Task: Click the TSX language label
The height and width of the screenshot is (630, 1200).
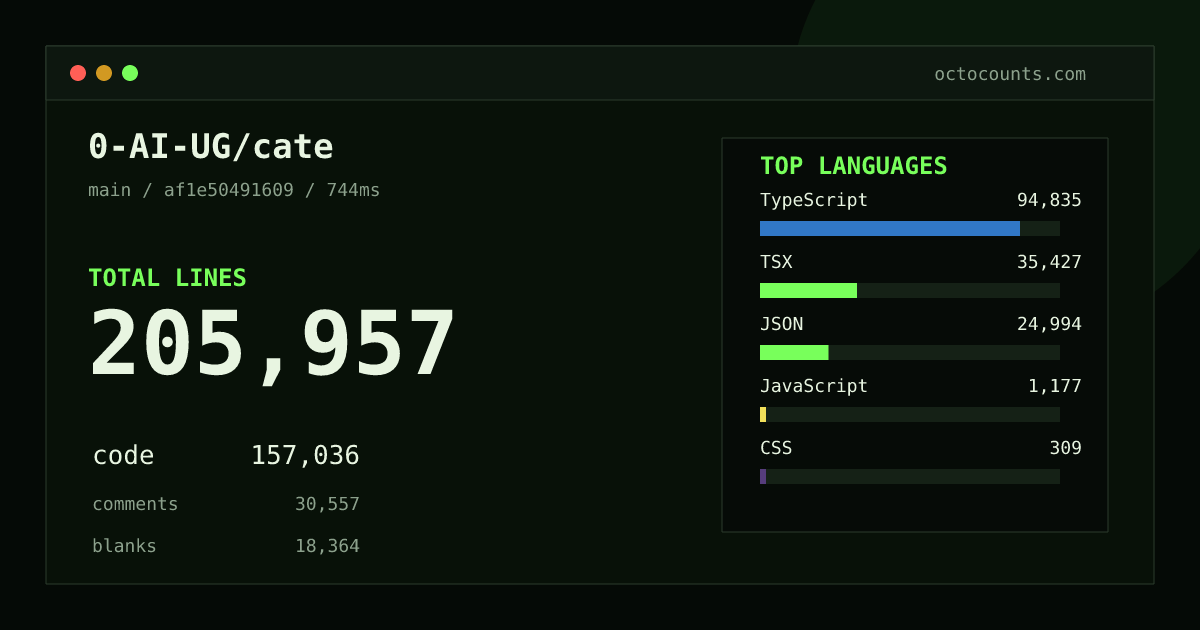Action: 776,262
